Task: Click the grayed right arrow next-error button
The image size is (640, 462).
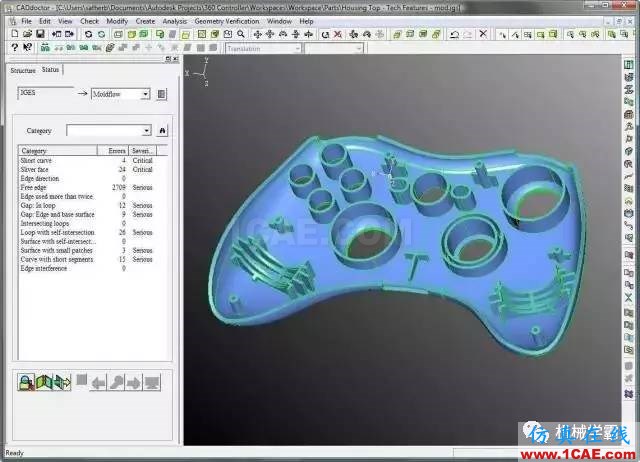Action: [133, 382]
